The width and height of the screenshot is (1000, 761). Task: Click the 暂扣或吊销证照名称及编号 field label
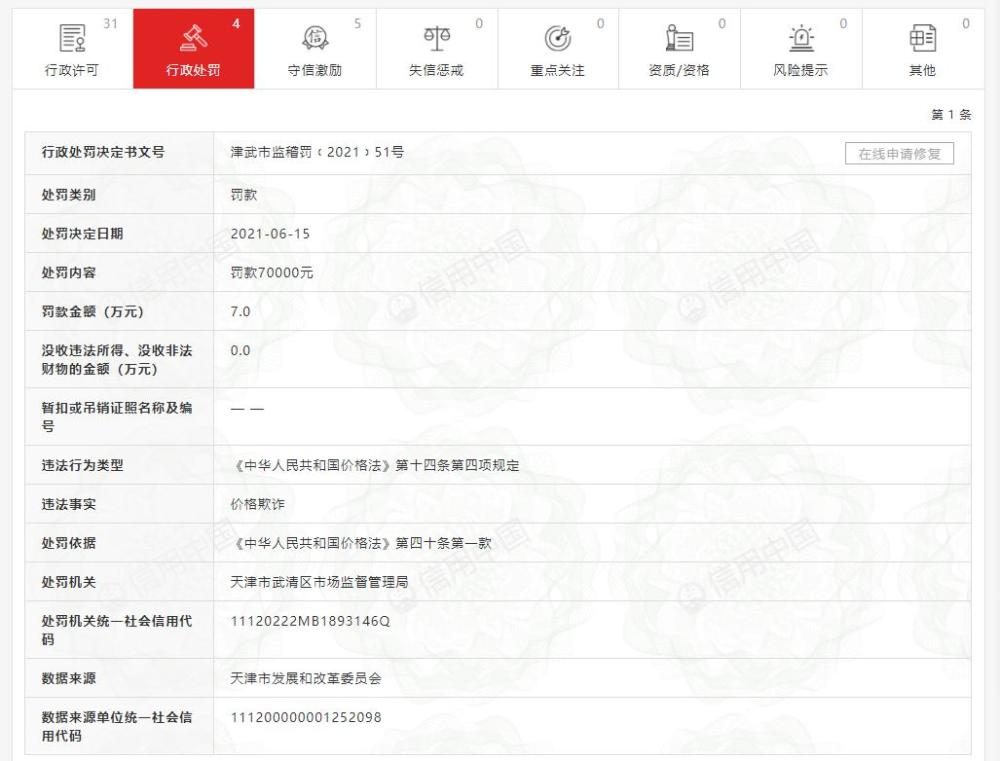[117, 417]
